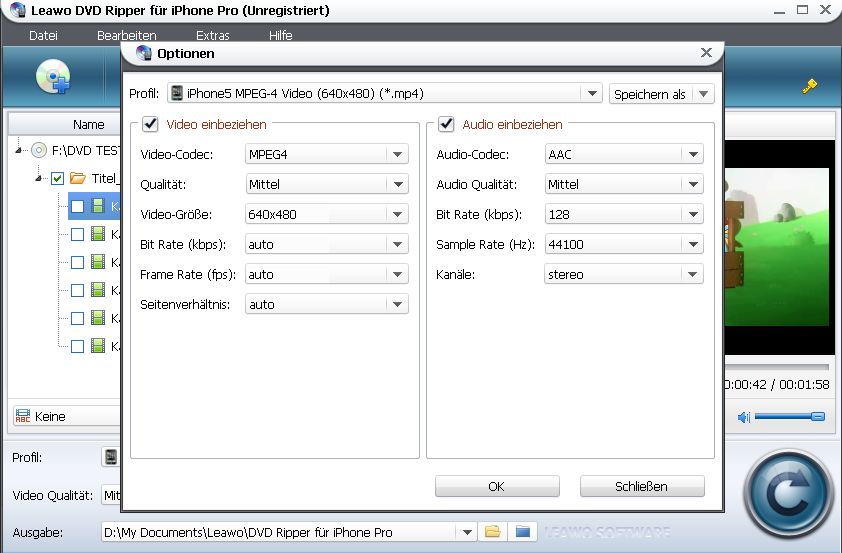The width and height of the screenshot is (842, 553).
Task: Click the Leawo app logo in title bar
Action: coord(17,10)
